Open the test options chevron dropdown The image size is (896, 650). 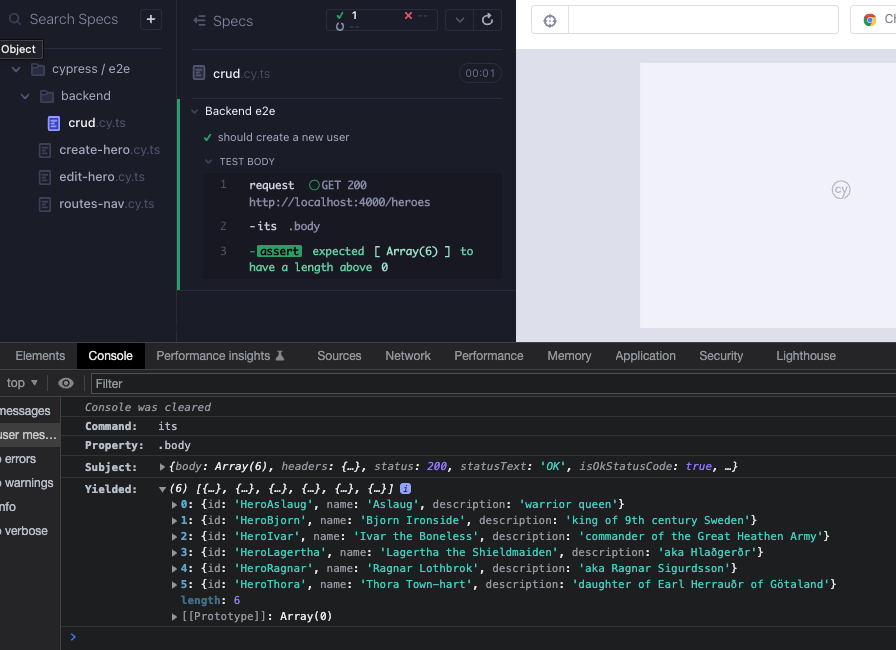459,20
